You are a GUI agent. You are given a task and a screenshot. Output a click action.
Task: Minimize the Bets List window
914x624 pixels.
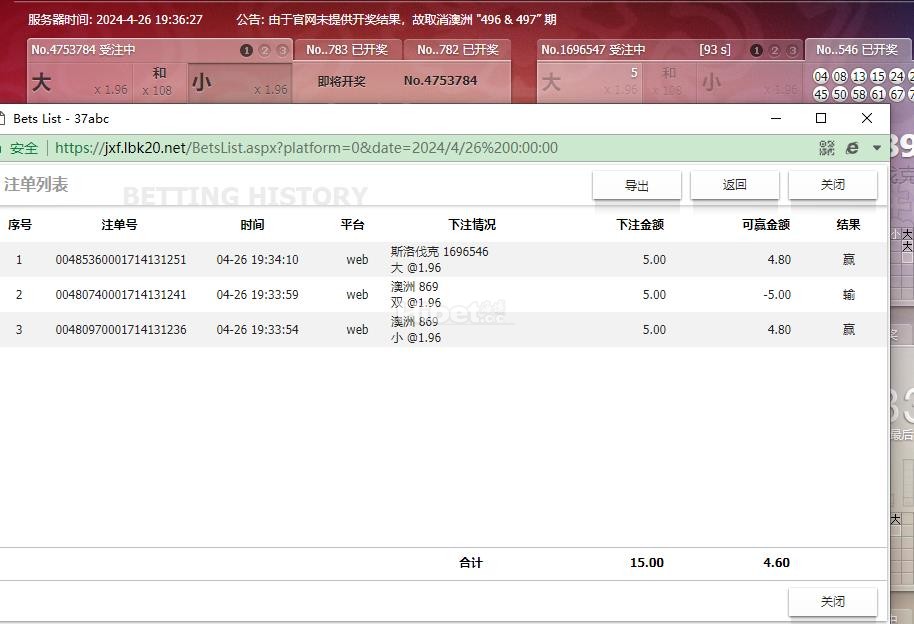pyautogui.click(x=776, y=118)
